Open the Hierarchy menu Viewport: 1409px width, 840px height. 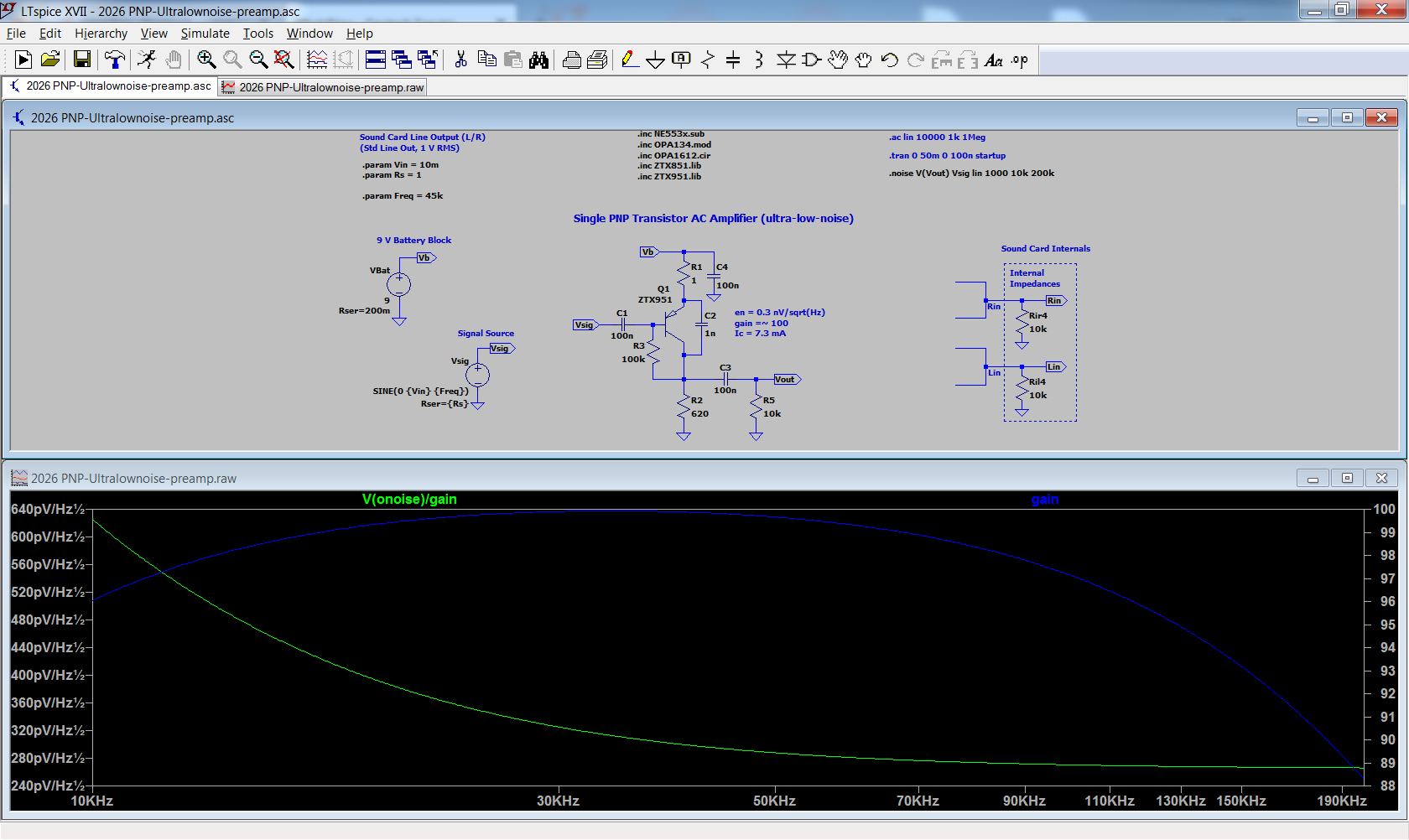coord(101,34)
